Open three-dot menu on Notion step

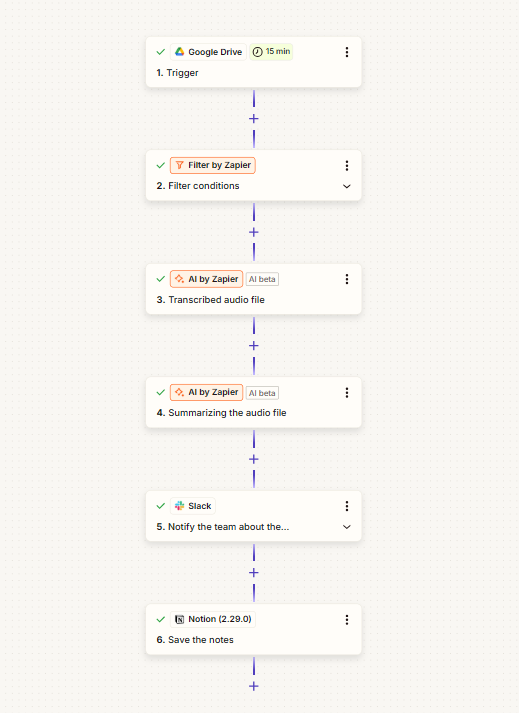pyautogui.click(x=347, y=620)
